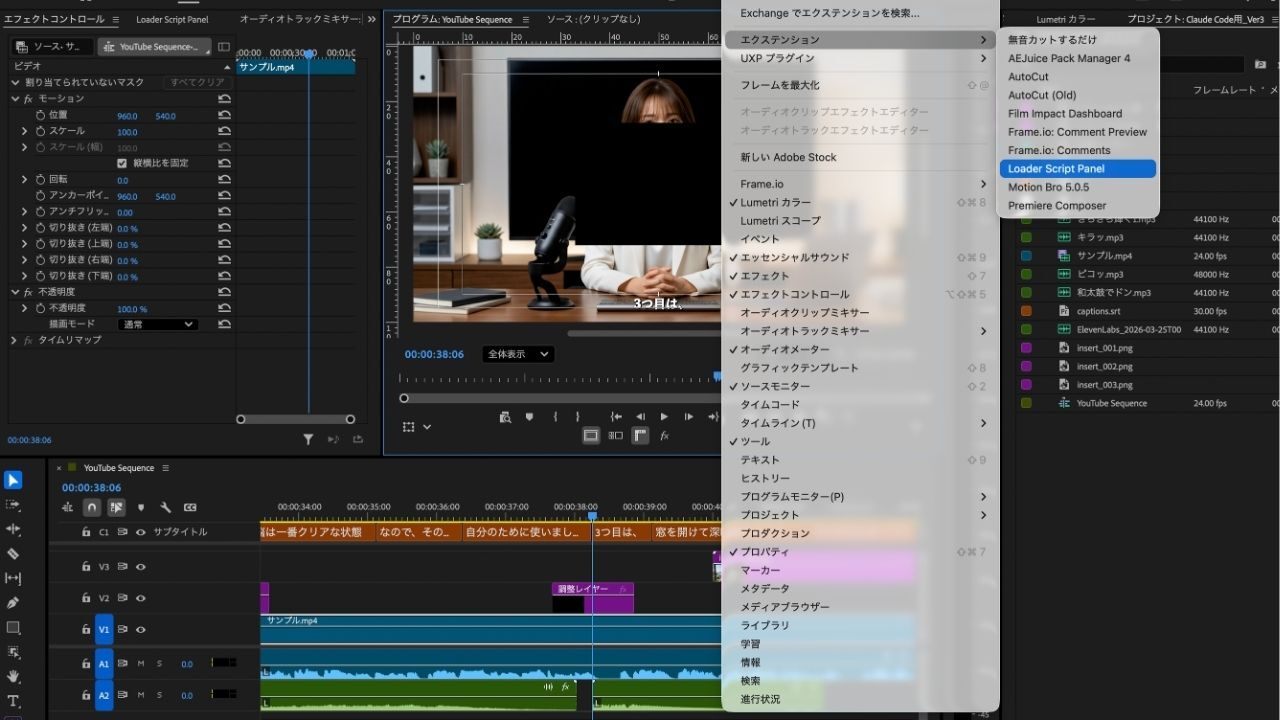The image size is (1280, 720).
Task: Add a marker in the timeline
Action: click(x=141, y=508)
